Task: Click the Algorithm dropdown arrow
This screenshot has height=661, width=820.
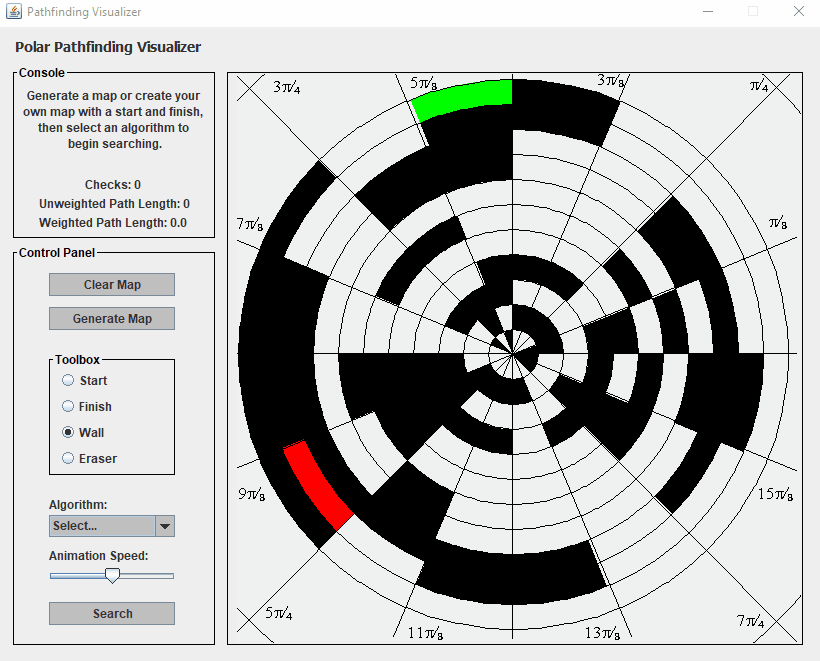Action: click(165, 526)
